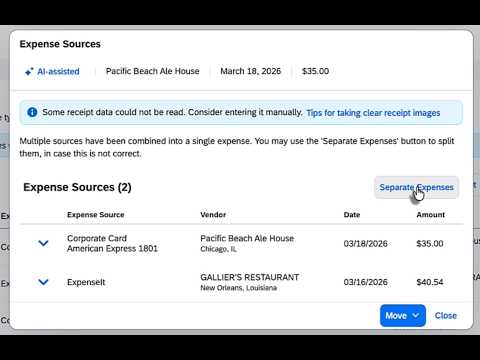The height and width of the screenshot is (360, 480).
Task: Select GALLIER'S RESTAURANT vendor cell
Action: click(x=250, y=277)
